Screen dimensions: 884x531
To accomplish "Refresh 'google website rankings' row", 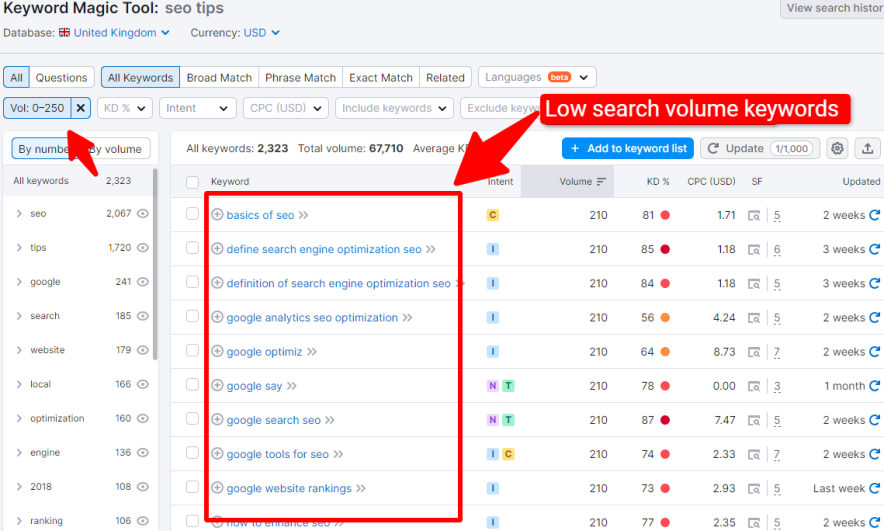I will click(874, 488).
